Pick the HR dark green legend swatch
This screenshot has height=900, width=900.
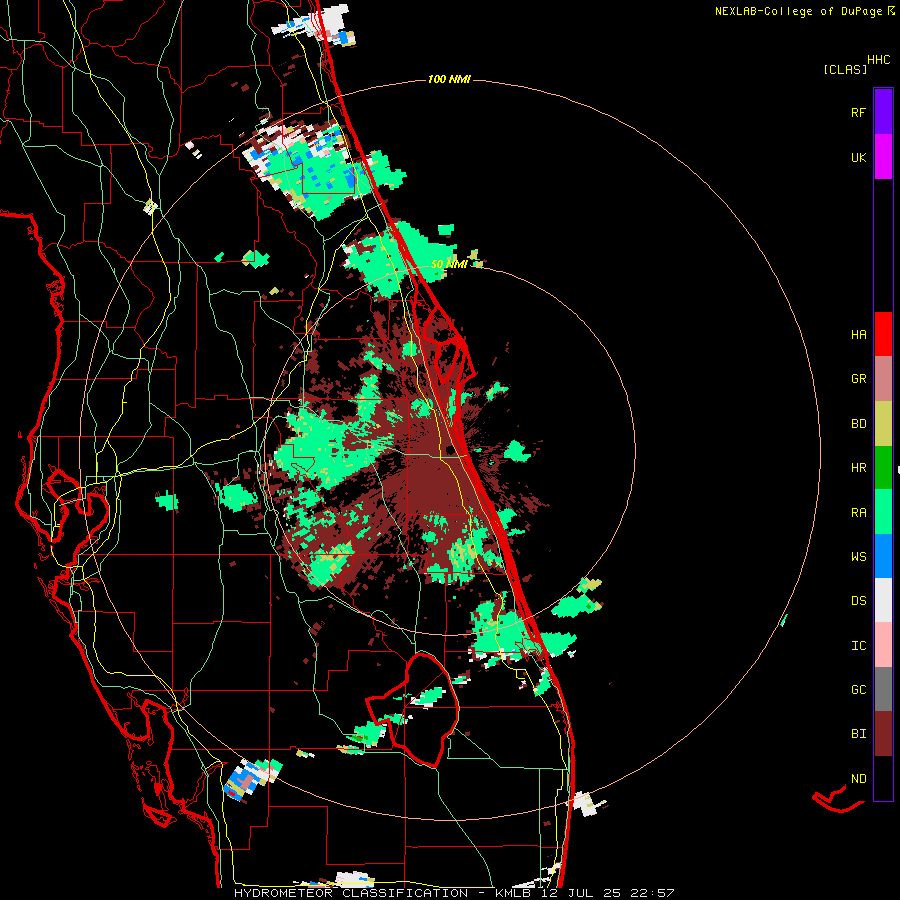point(883,468)
